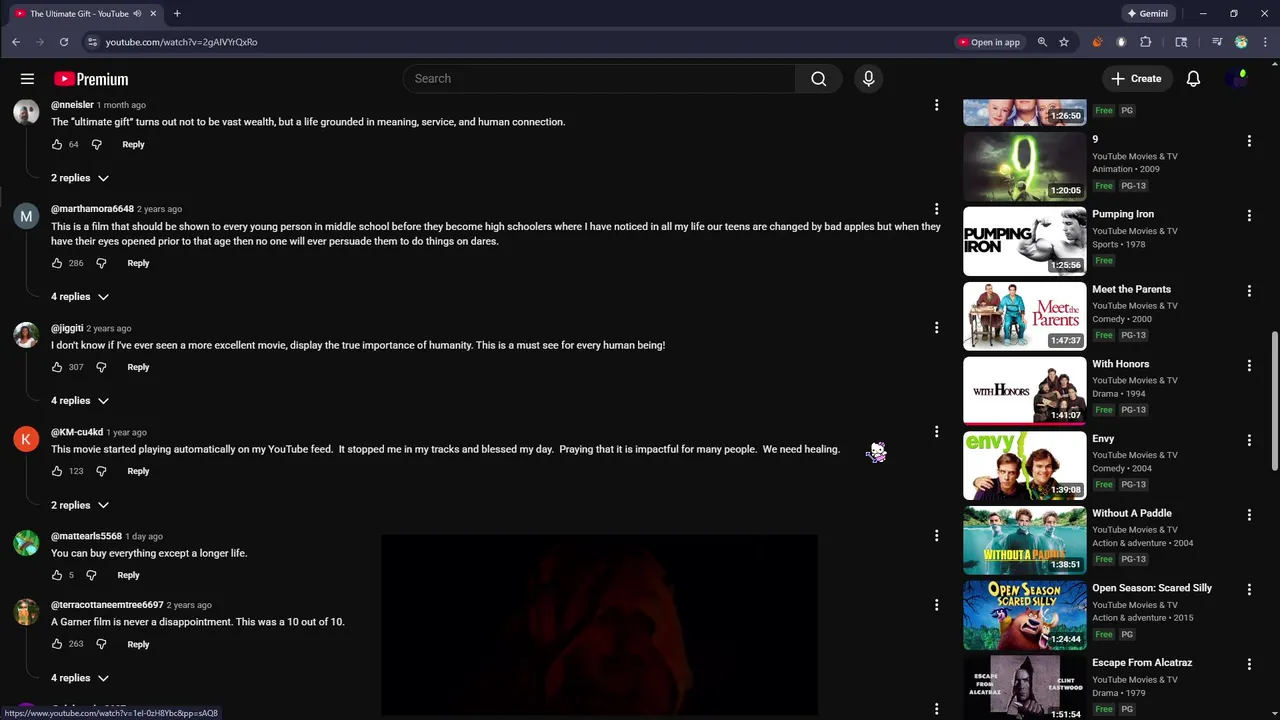The width and height of the screenshot is (1280, 720).
Task: Open @marthamora6648 profile avatar
Action: click(26, 216)
